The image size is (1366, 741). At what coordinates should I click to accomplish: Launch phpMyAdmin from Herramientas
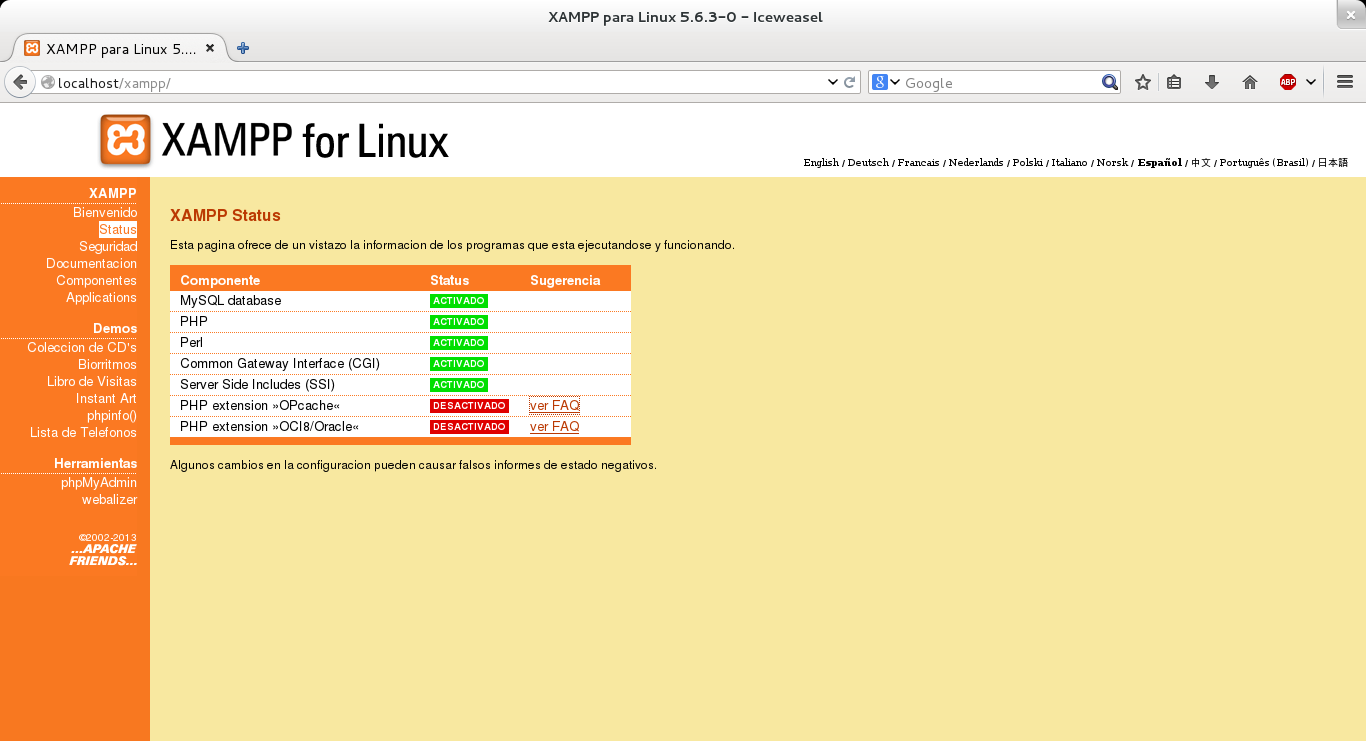(x=99, y=483)
